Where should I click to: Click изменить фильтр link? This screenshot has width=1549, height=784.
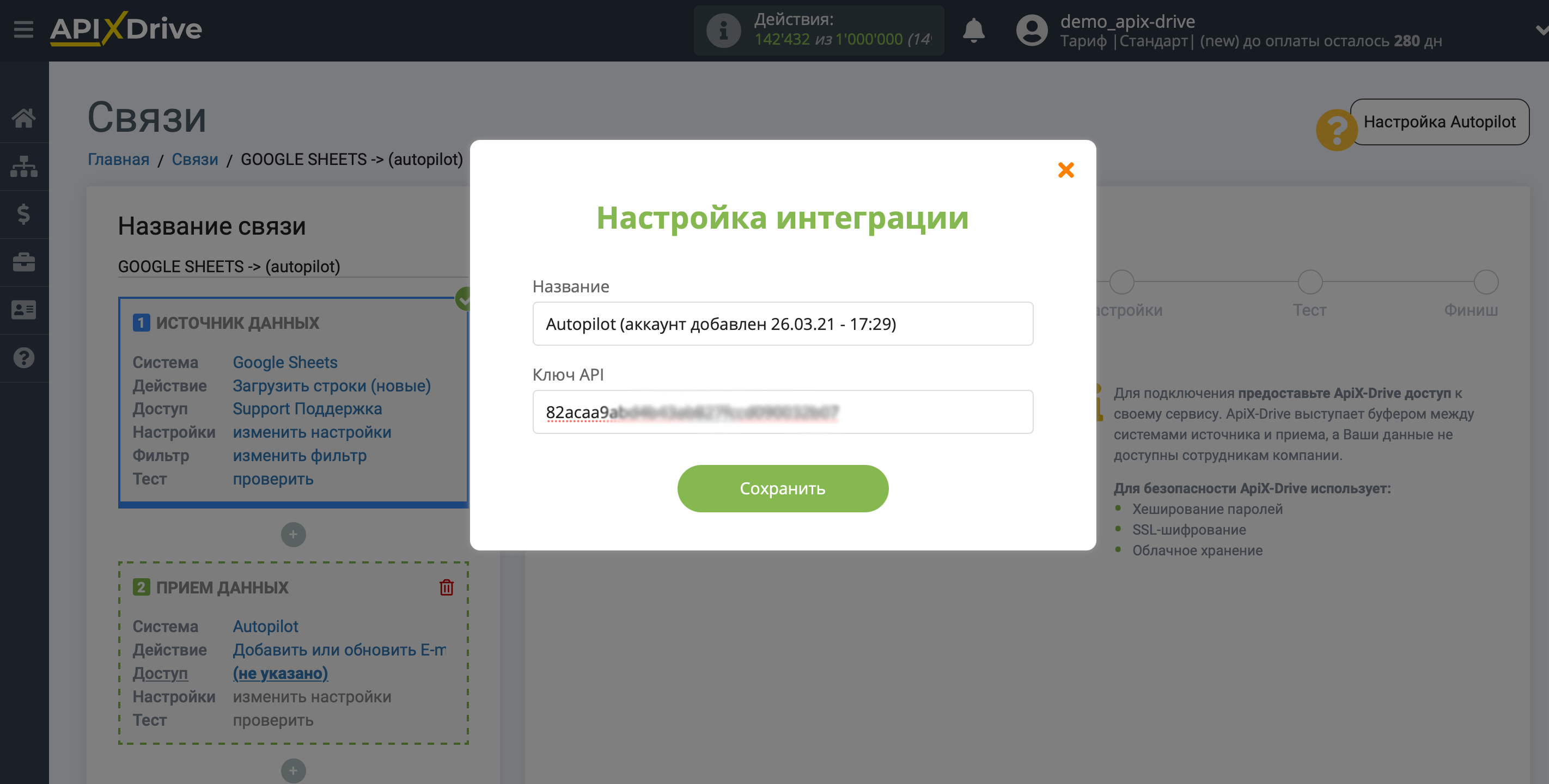(x=300, y=455)
